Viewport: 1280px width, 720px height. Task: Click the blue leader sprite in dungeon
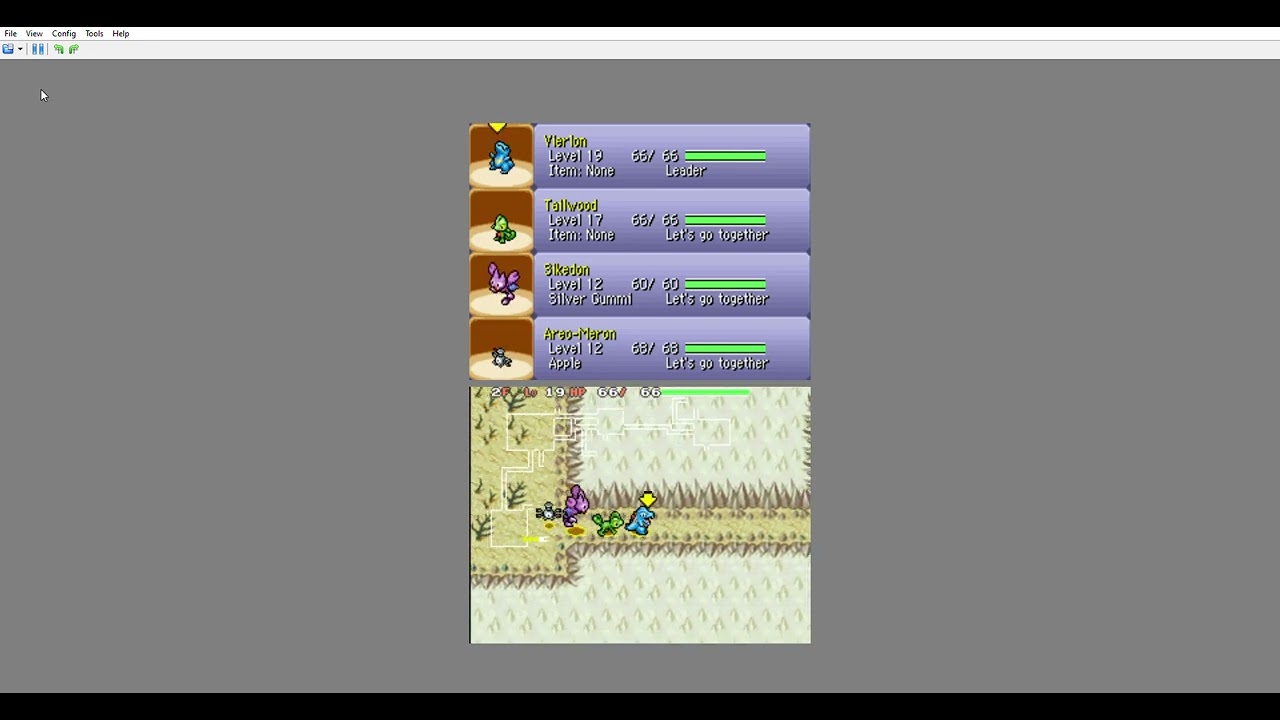pos(642,520)
